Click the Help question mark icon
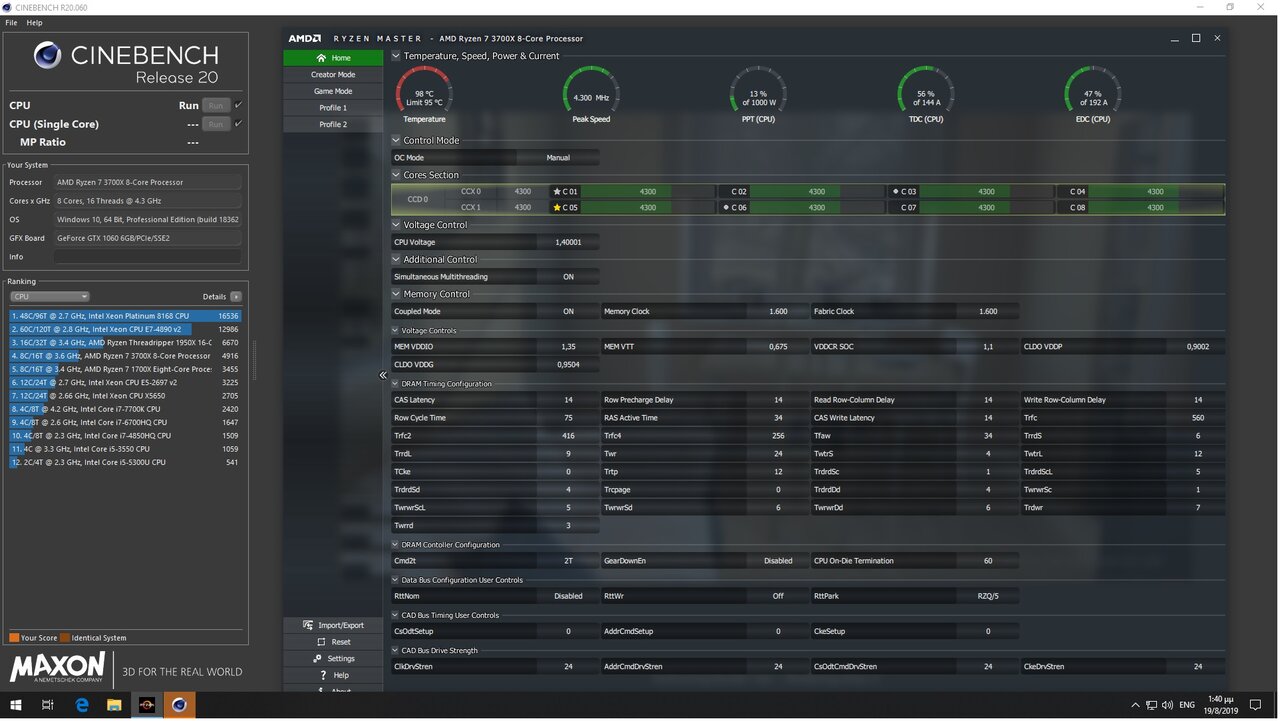This screenshot has height=721, width=1280. tap(322, 675)
